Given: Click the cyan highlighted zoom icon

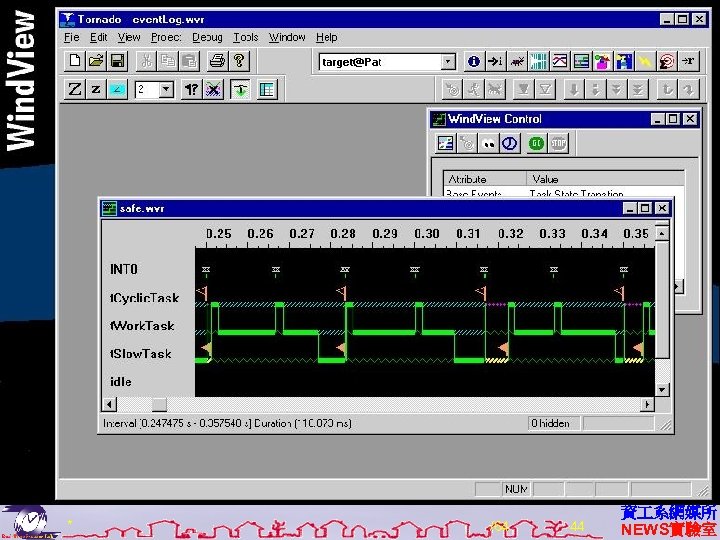Looking at the screenshot, I should [117, 89].
